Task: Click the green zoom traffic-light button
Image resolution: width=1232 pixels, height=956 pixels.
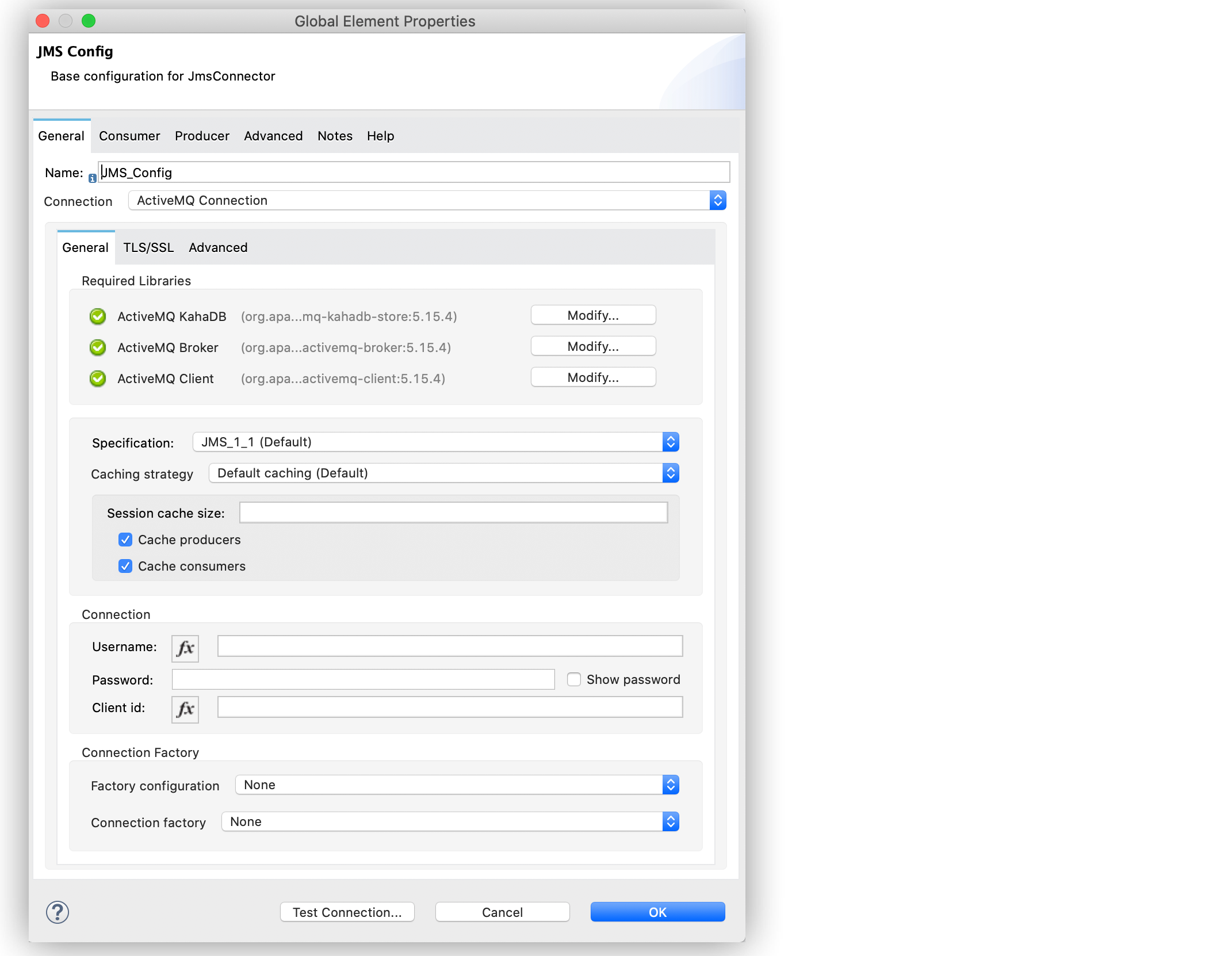Action: coord(89,21)
